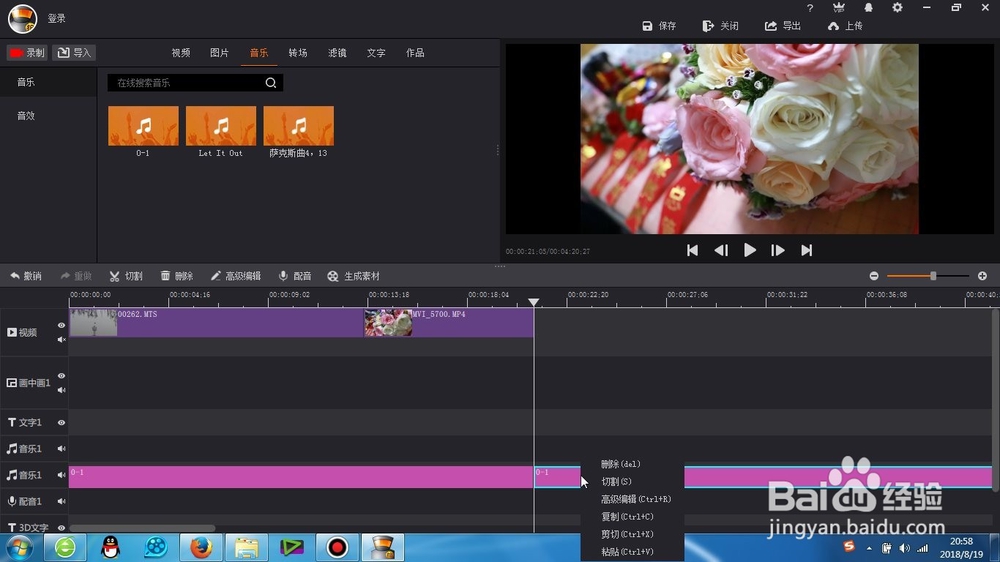Click the VIP crown icon
Viewport: 1000px width, 562px height.
[x=839, y=8]
